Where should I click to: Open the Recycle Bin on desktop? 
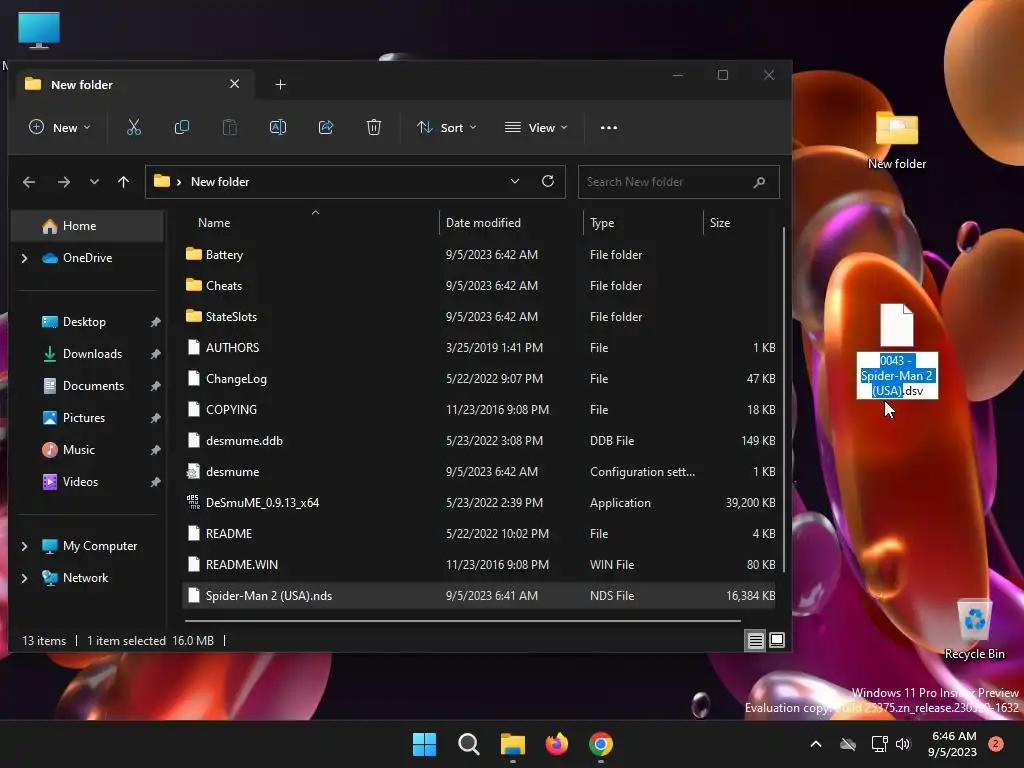point(974,630)
